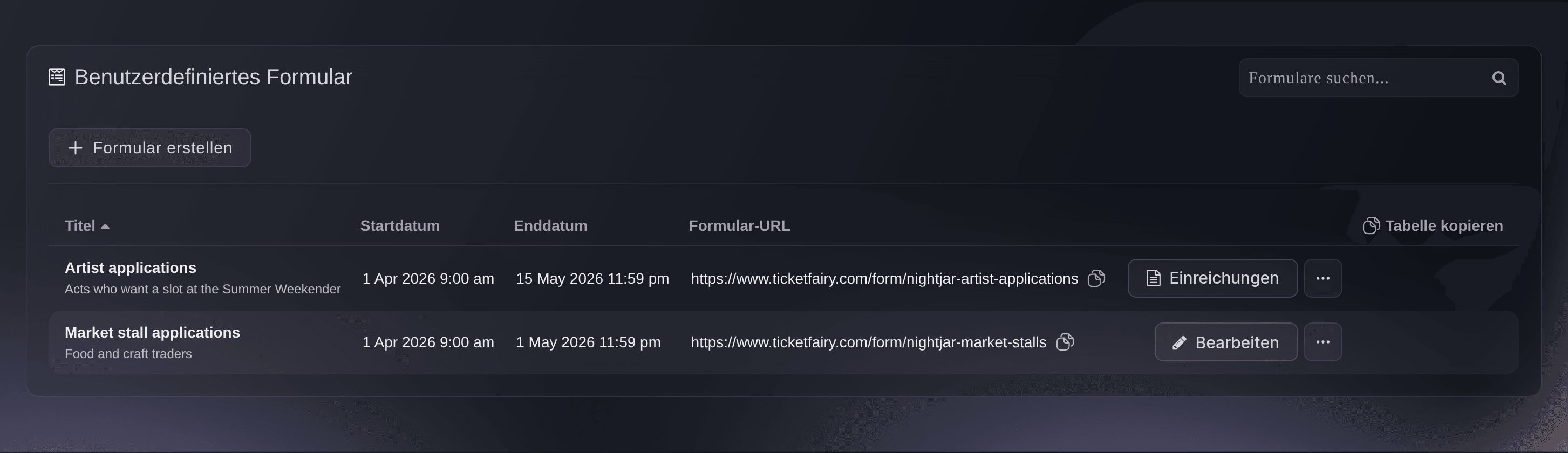Click the form icon beside Benutzerdefiniertes Formular

[x=57, y=77]
